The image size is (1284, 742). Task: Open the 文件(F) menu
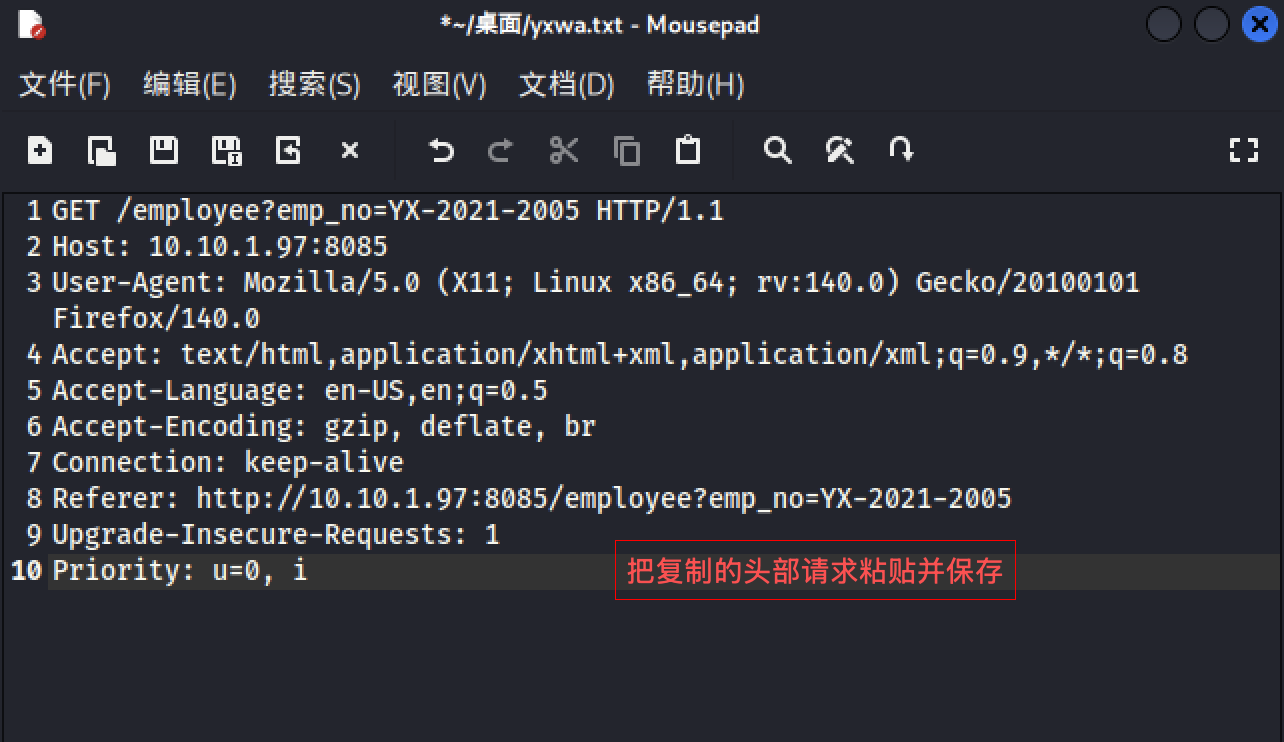click(65, 85)
